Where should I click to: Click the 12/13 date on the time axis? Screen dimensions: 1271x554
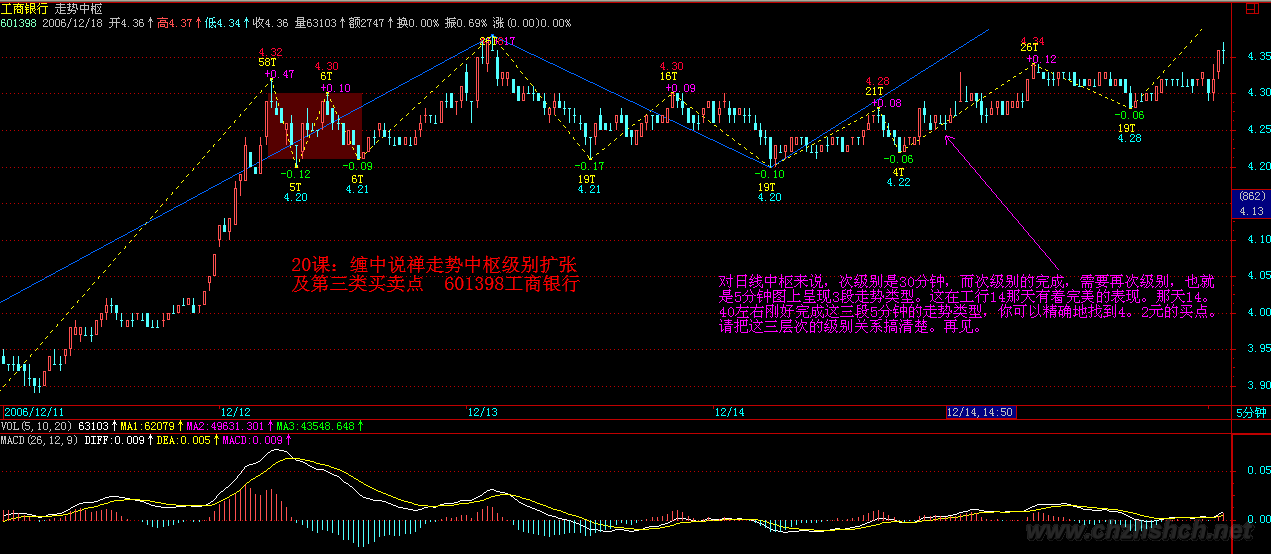[482, 411]
